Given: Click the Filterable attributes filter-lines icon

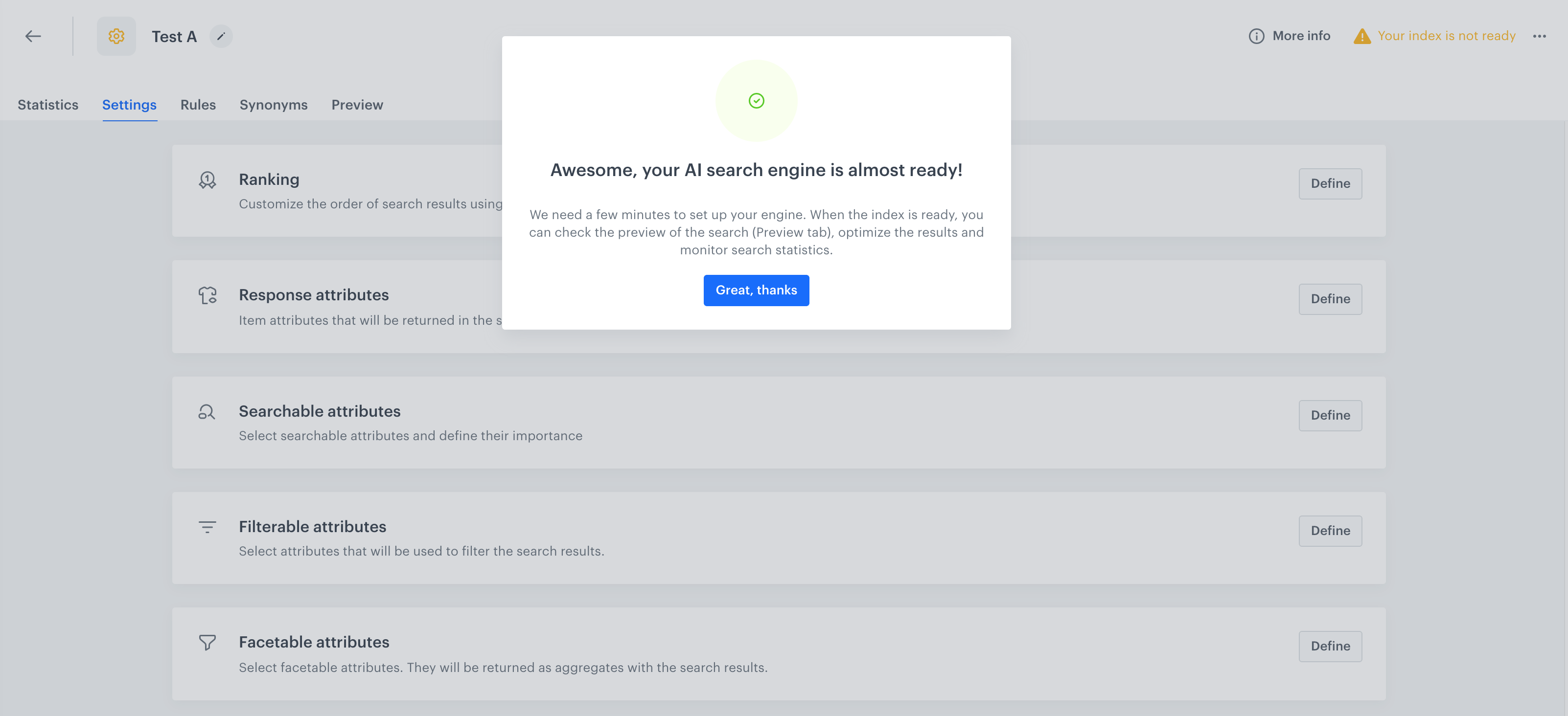Looking at the screenshot, I should coord(207,527).
